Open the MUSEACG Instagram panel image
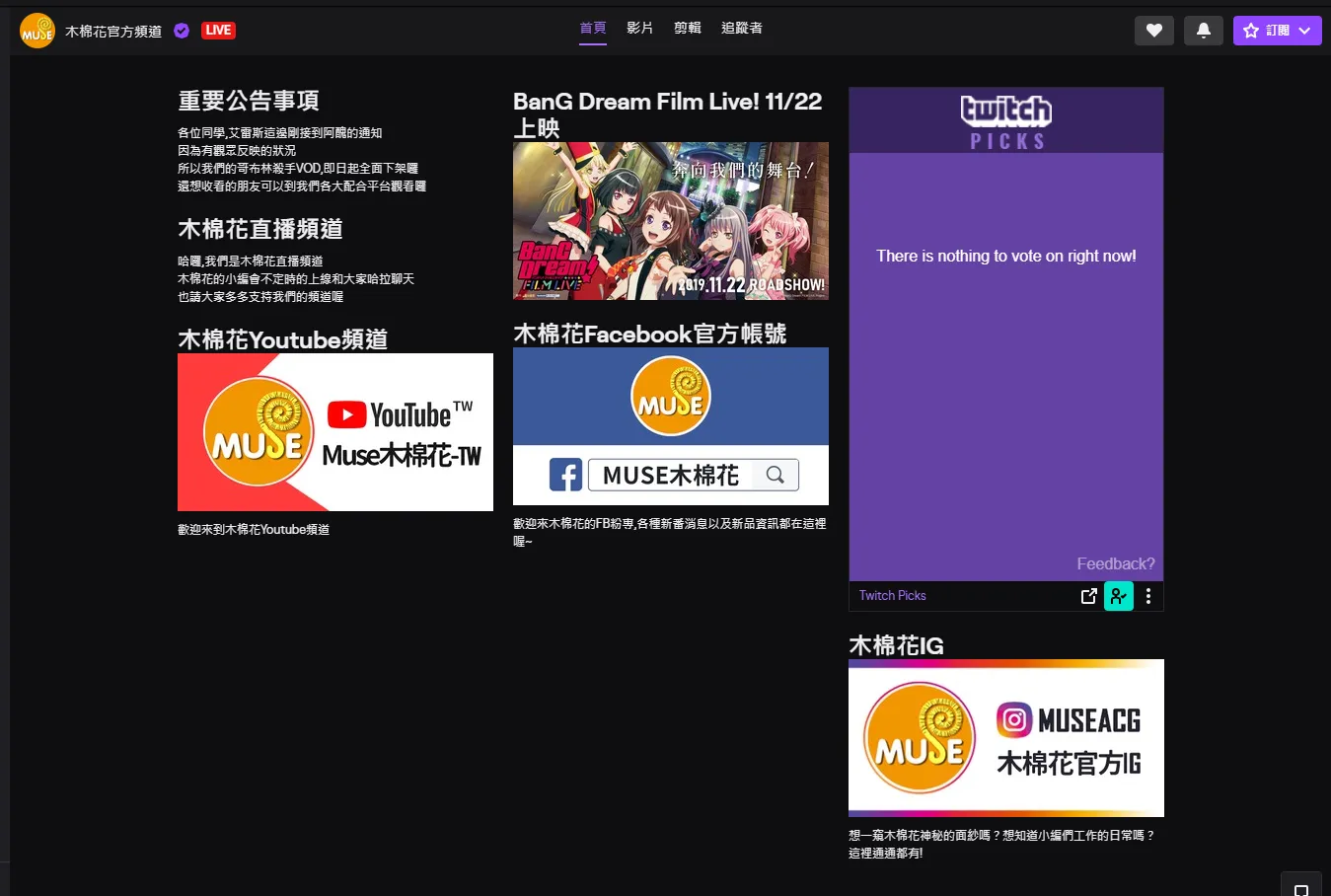The image size is (1331, 896). point(1005,738)
